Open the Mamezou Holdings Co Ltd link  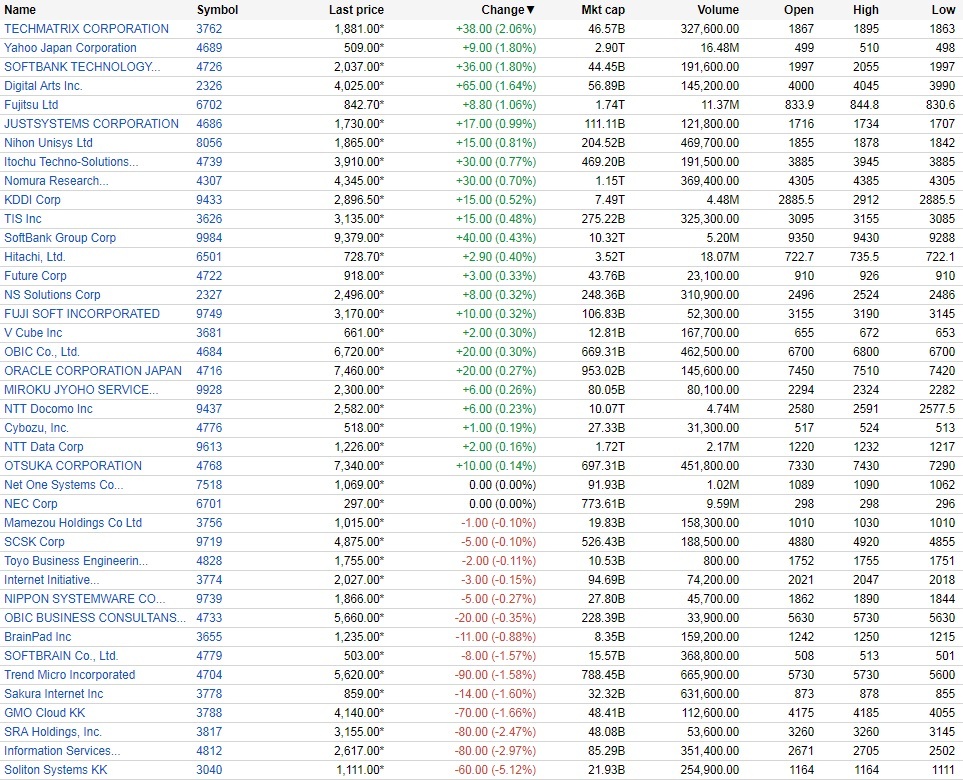click(x=73, y=524)
